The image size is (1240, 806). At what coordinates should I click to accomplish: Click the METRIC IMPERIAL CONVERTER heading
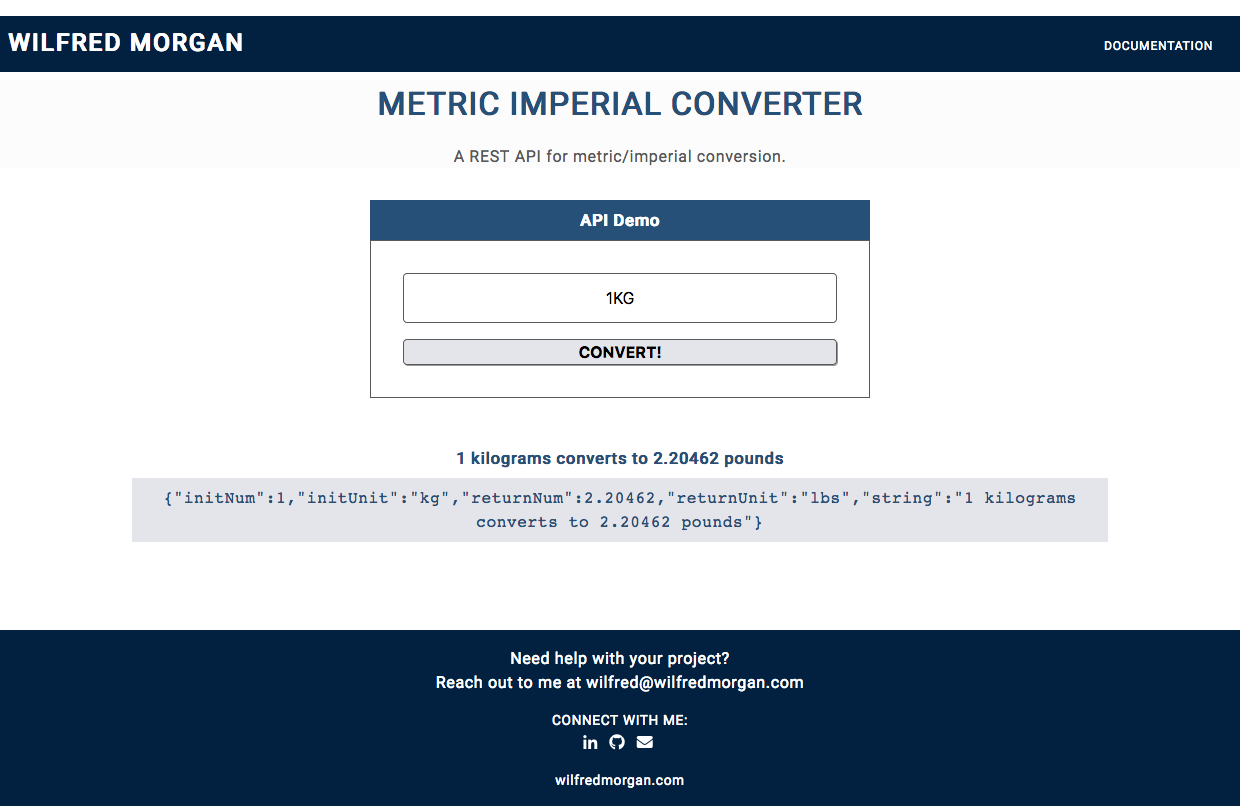[x=620, y=104]
